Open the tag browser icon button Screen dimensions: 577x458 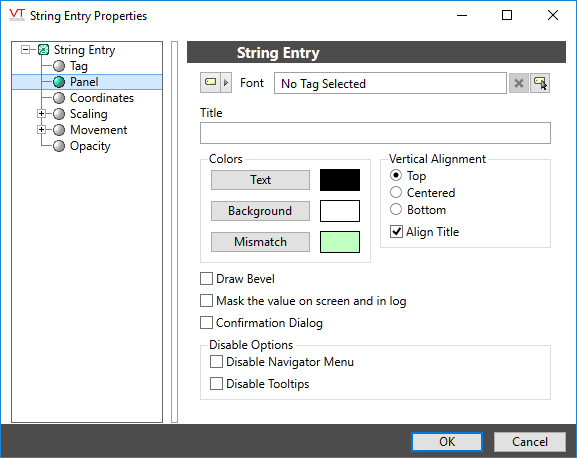pos(540,83)
